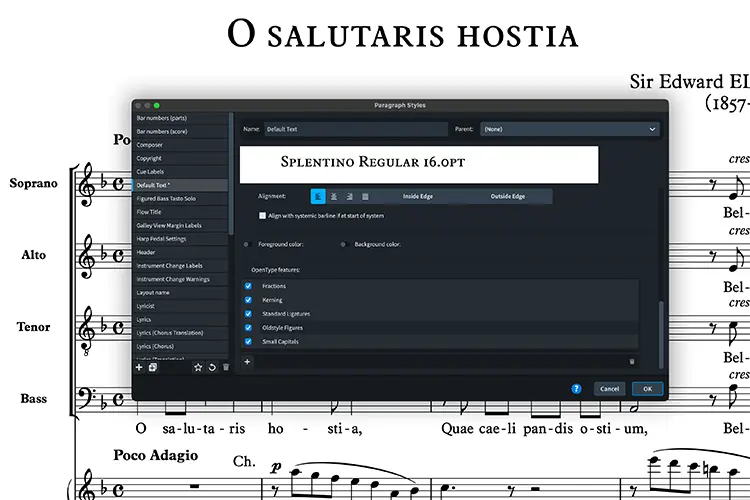Select right alignment icon

(x=350, y=197)
